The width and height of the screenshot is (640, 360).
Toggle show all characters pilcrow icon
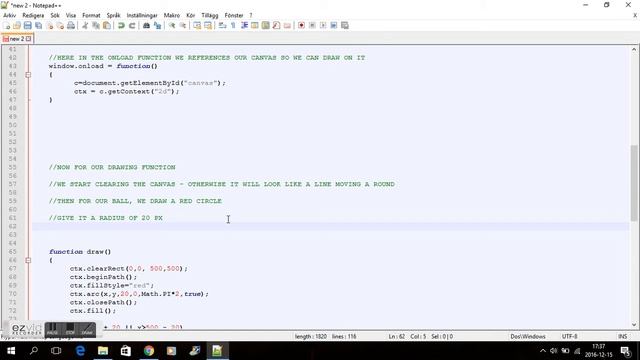[x=233, y=25]
